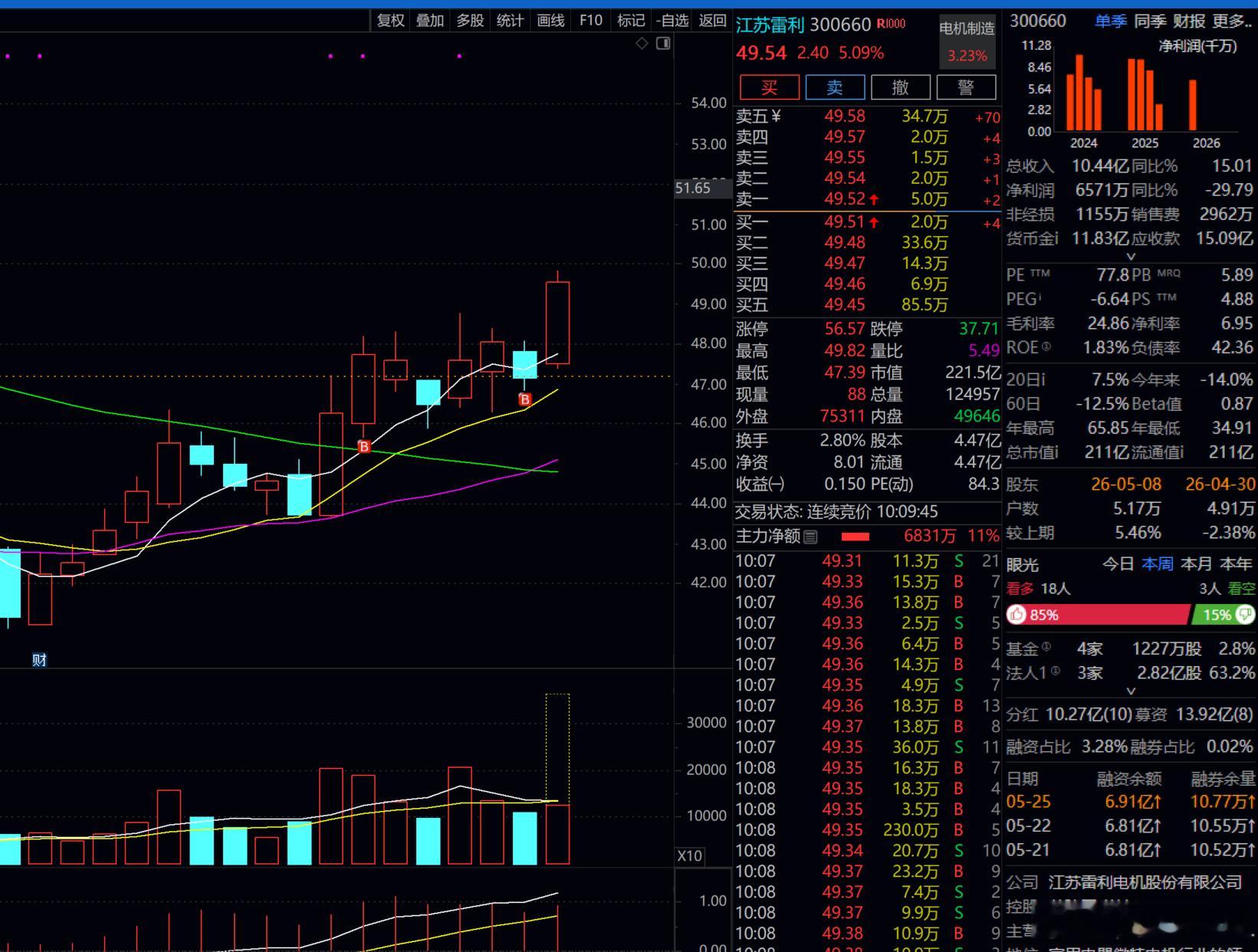
Task: Click the 跌停 price 37.71
Action: click(x=979, y=329)
